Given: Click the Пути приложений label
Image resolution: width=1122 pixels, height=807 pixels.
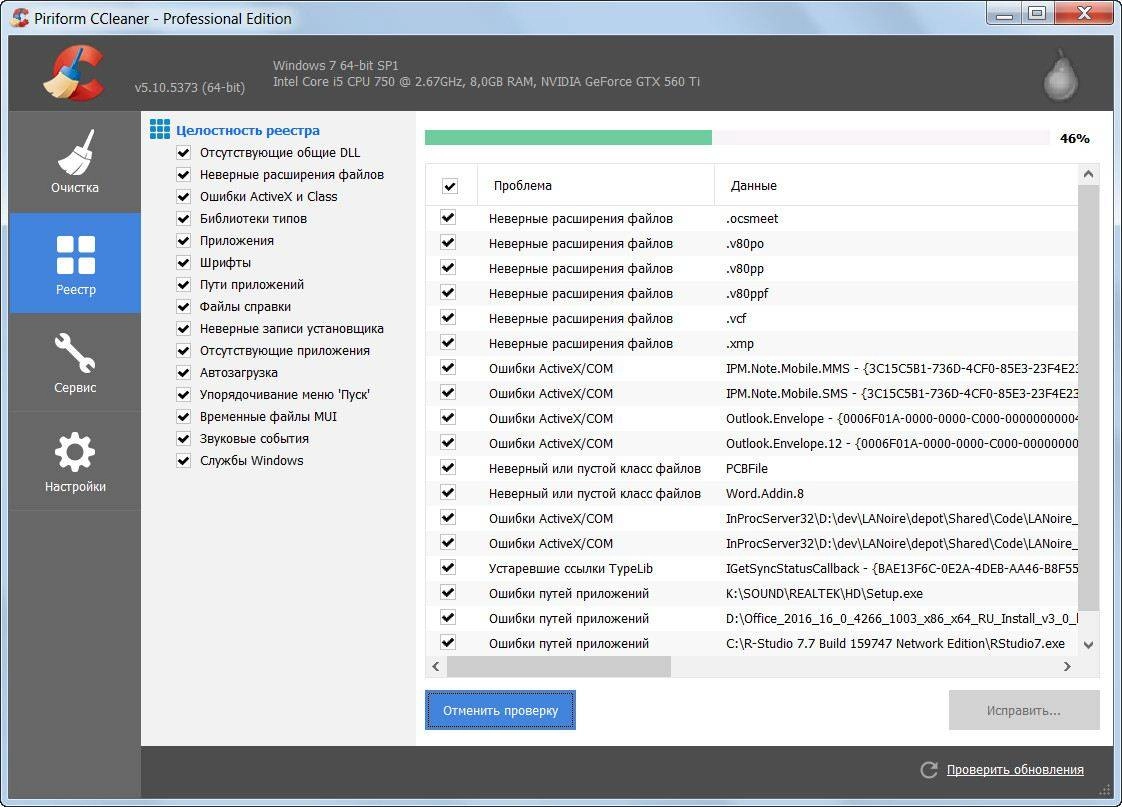Looking at the screenshot, I should click(x=251, y=285).
